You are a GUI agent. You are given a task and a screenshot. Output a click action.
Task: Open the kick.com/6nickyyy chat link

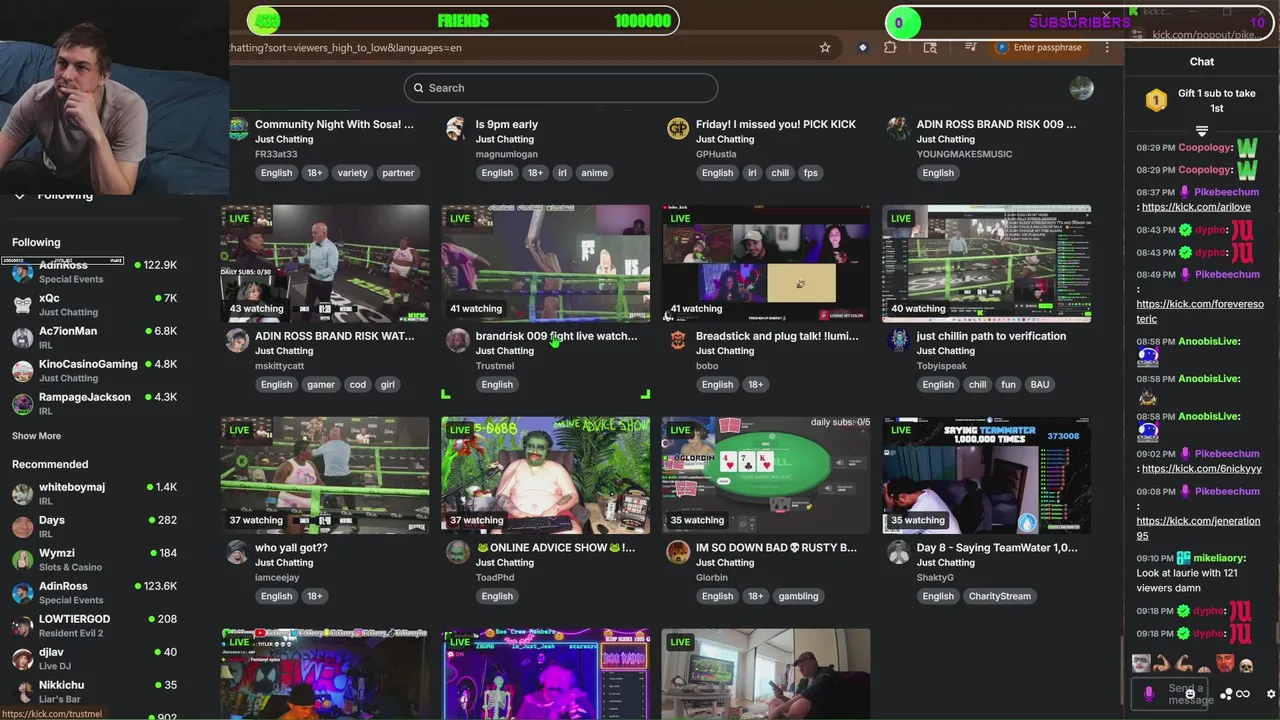point(1201,469)
